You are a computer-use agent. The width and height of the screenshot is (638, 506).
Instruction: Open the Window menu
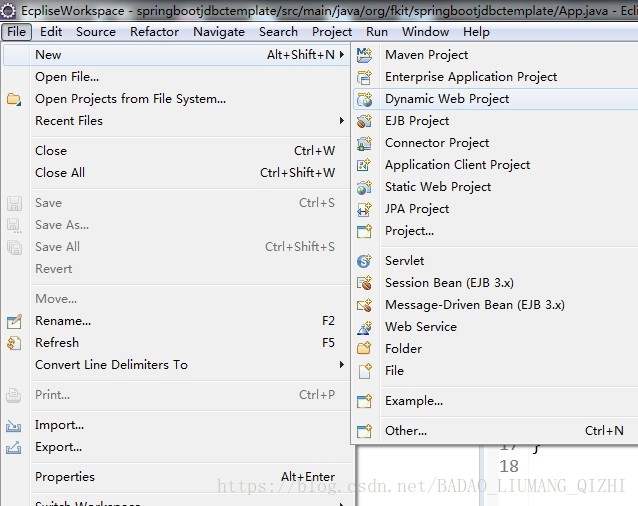(x=425, y=32)
